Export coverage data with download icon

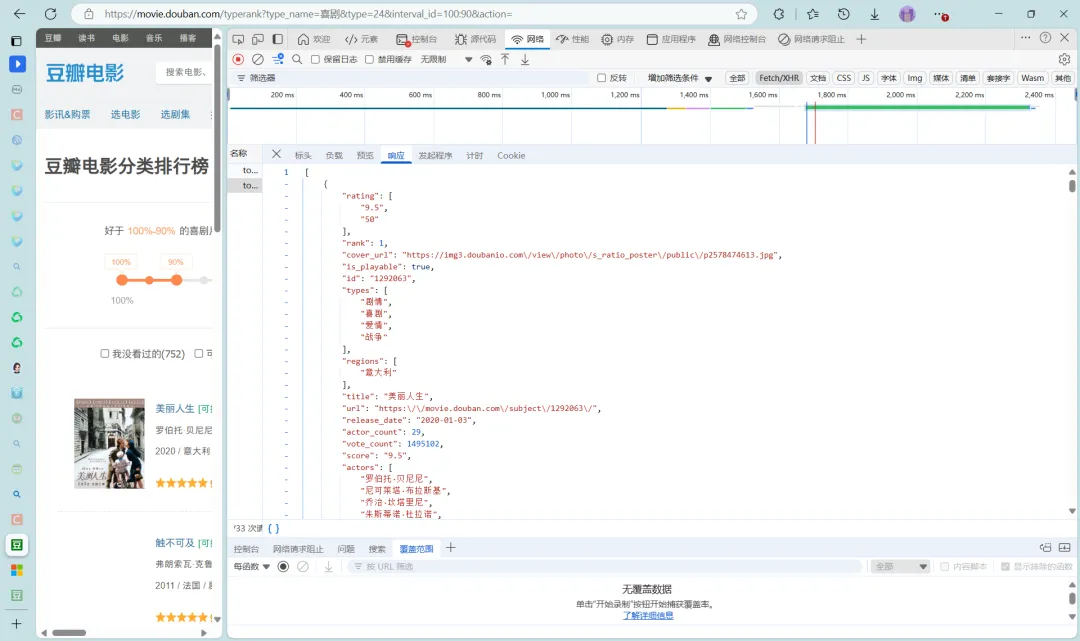click(x=329, y=566)
